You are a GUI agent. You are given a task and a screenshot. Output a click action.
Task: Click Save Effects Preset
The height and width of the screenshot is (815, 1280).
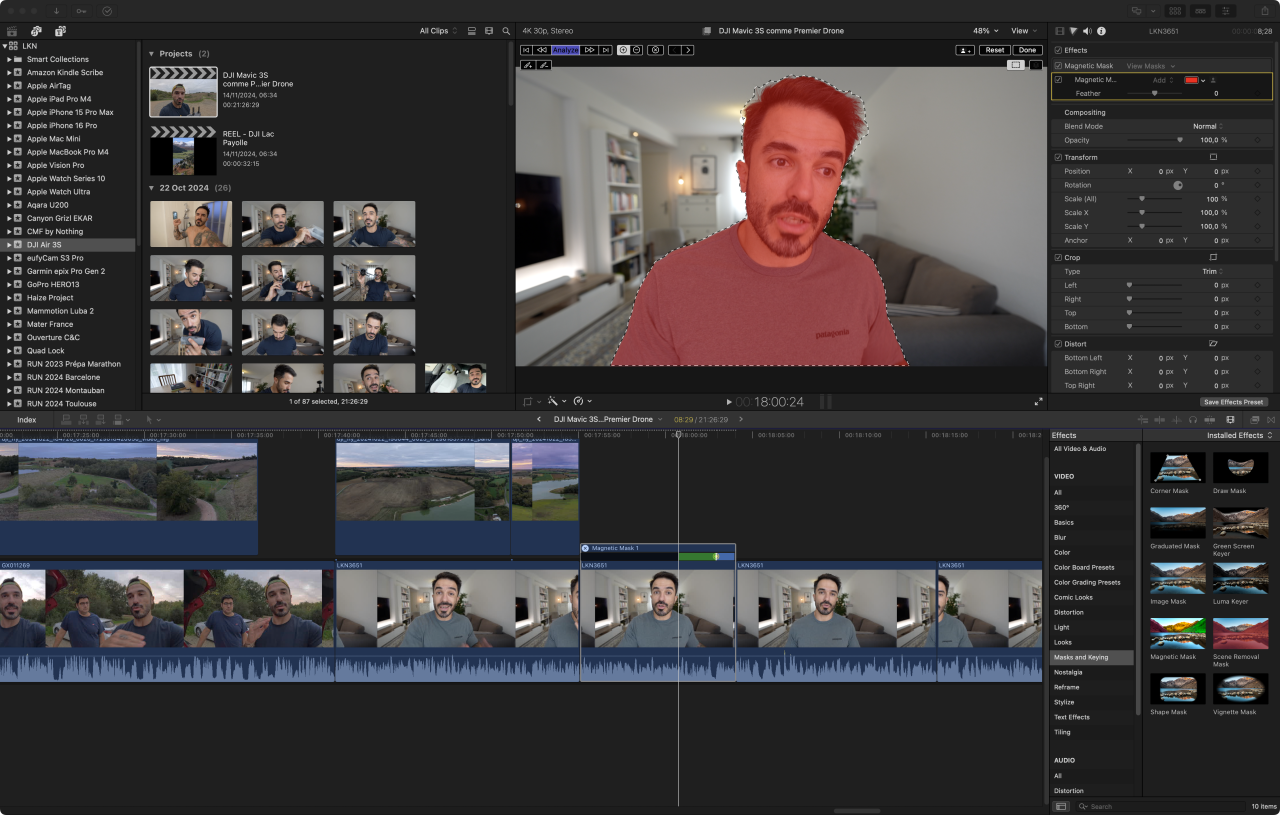tap(1234, 402)
